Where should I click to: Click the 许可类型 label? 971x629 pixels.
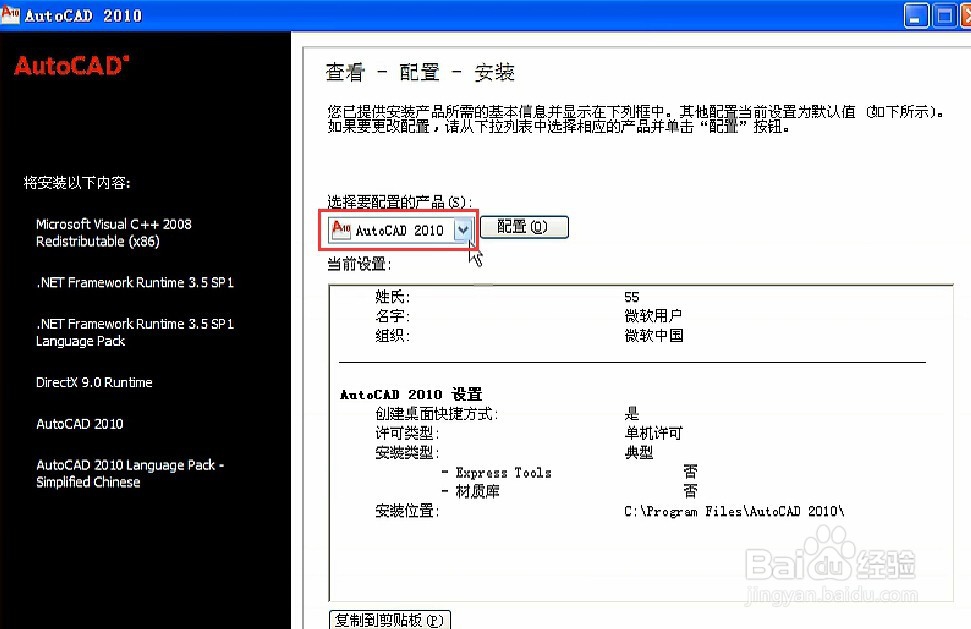[x=407, y=433]
